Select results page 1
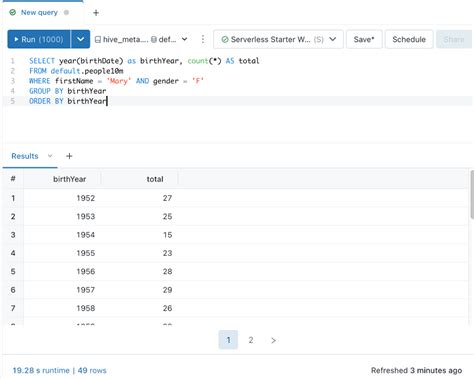This screenshot has height=379, width=474. click(x=228, y=340)
